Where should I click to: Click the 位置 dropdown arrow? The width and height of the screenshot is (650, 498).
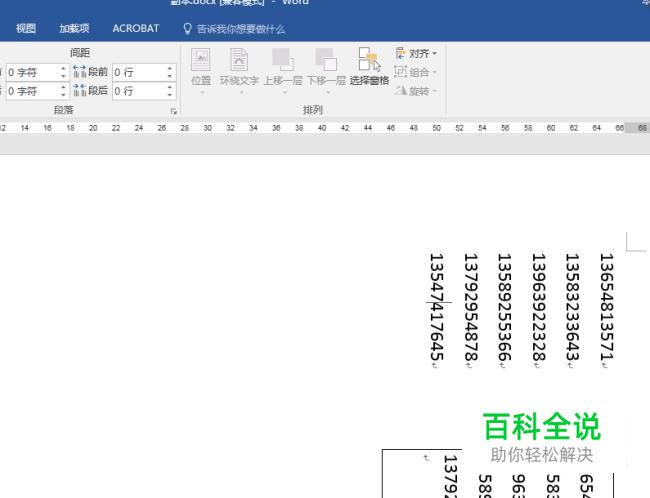(202, 92)
